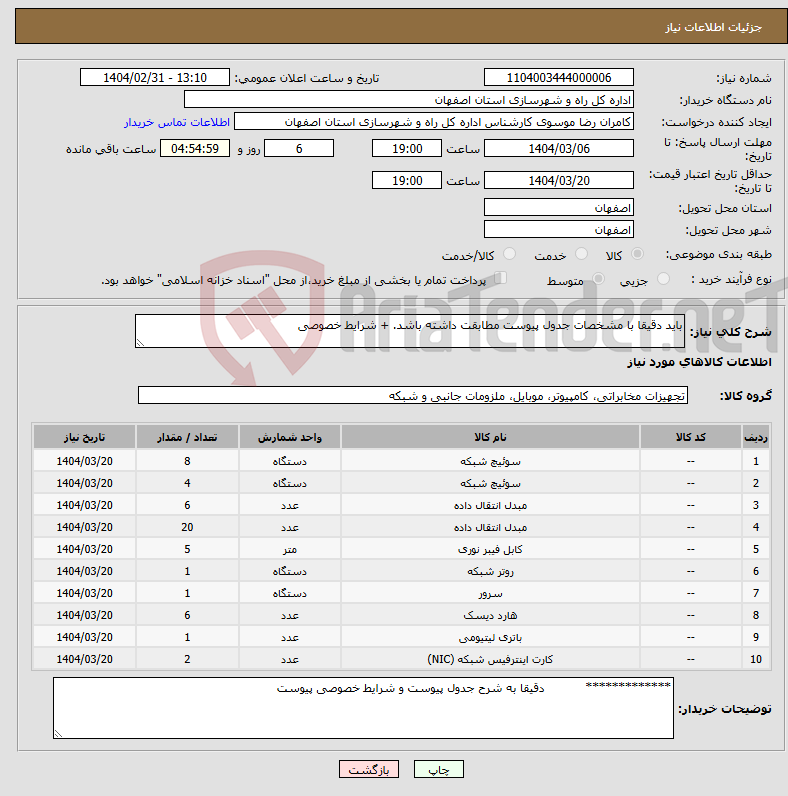Click the ردیف column header
Image resolution: width=788 pixels, height=796 pixels.
point(756,437)
